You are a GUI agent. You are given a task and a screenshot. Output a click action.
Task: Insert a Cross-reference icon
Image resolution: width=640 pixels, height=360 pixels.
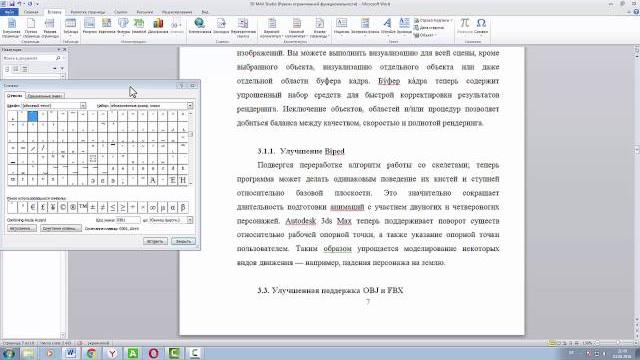click(x=243, y=27)
